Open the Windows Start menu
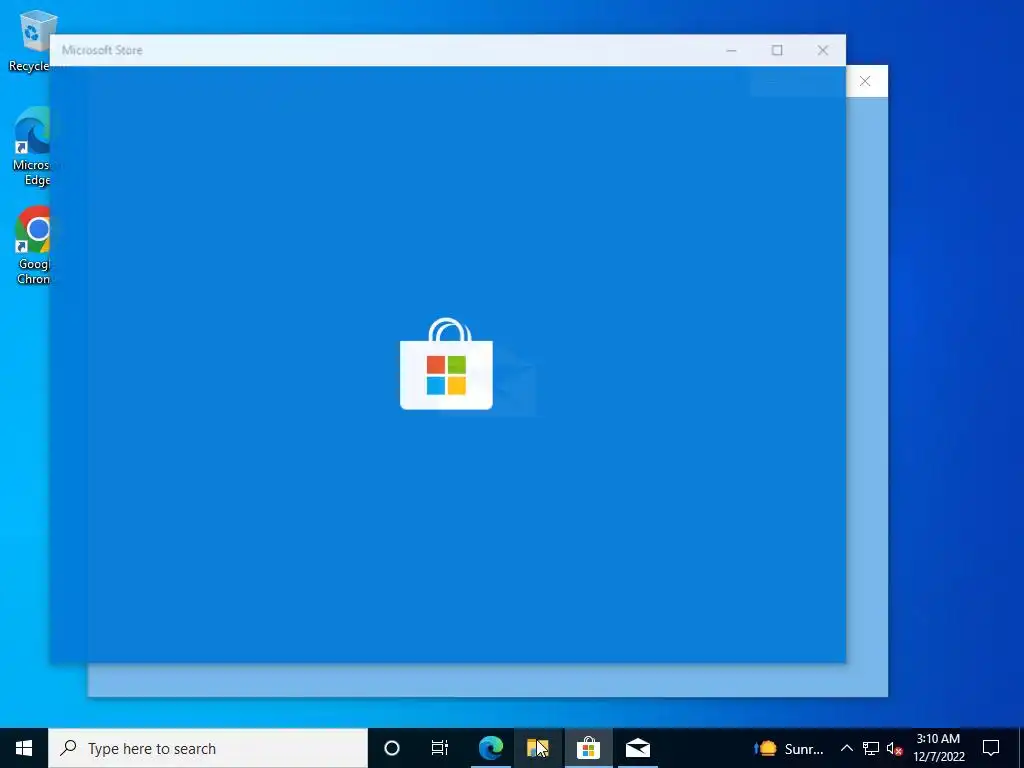 (x=24, y=748)
